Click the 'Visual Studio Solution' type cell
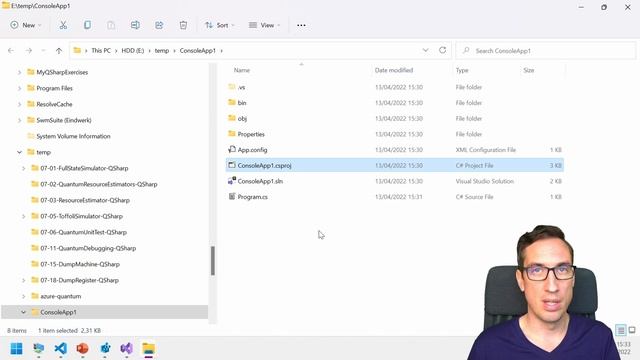 (484, 181)
